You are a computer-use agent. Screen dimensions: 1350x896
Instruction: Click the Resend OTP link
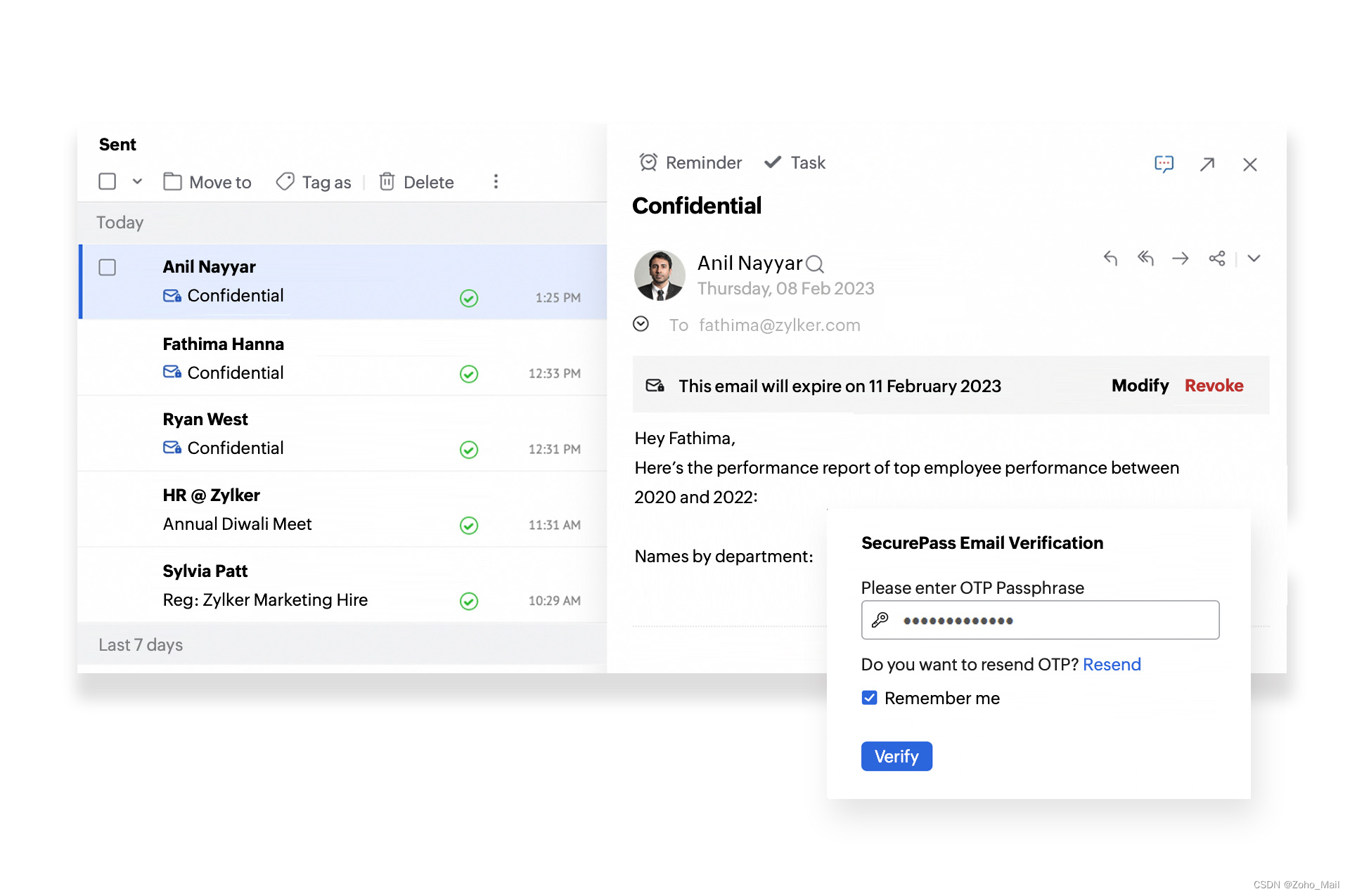pyautogui.click(x=1112, y=664)
